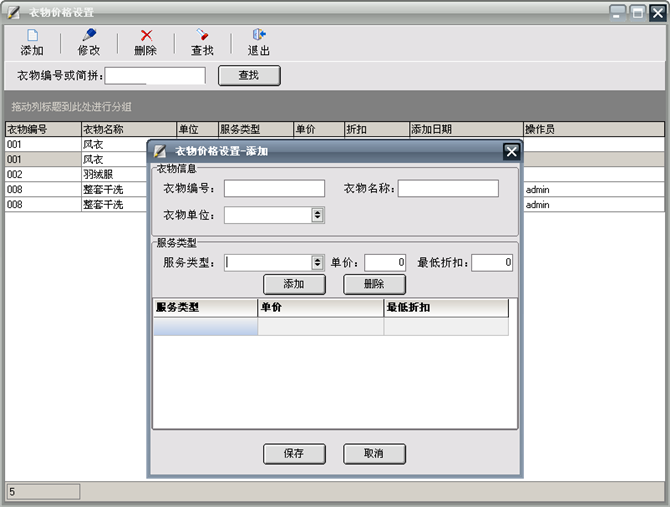Click the 衣物编号 column header

(x=43, y=129)
